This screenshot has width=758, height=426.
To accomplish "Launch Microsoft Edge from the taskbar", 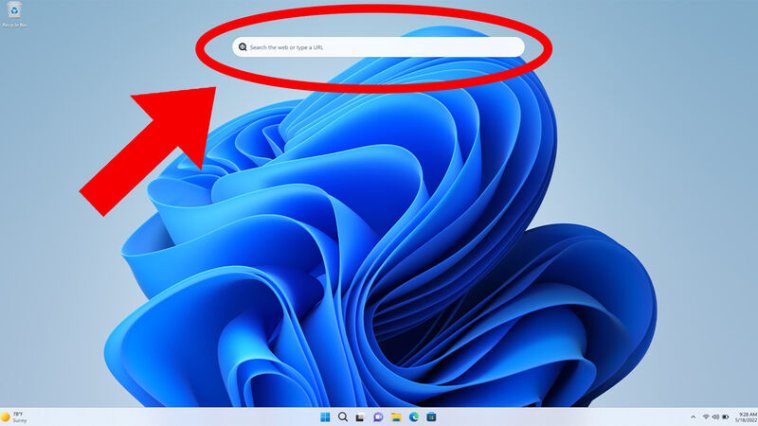I will (414, 417).
